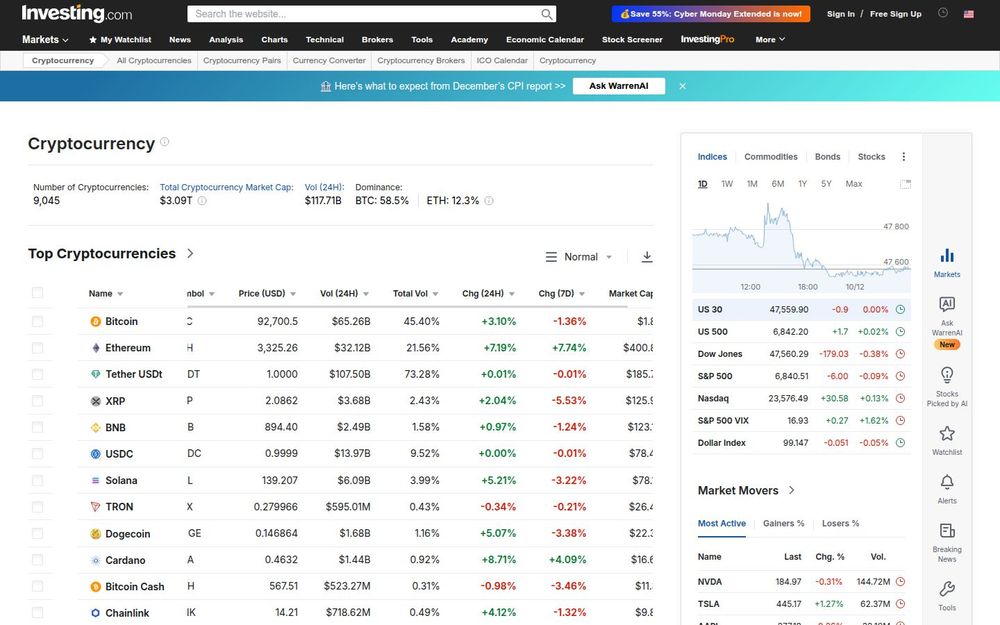Download the cryptocurrency table
This screenshot has height=625, width=1000.
[647, 256]
